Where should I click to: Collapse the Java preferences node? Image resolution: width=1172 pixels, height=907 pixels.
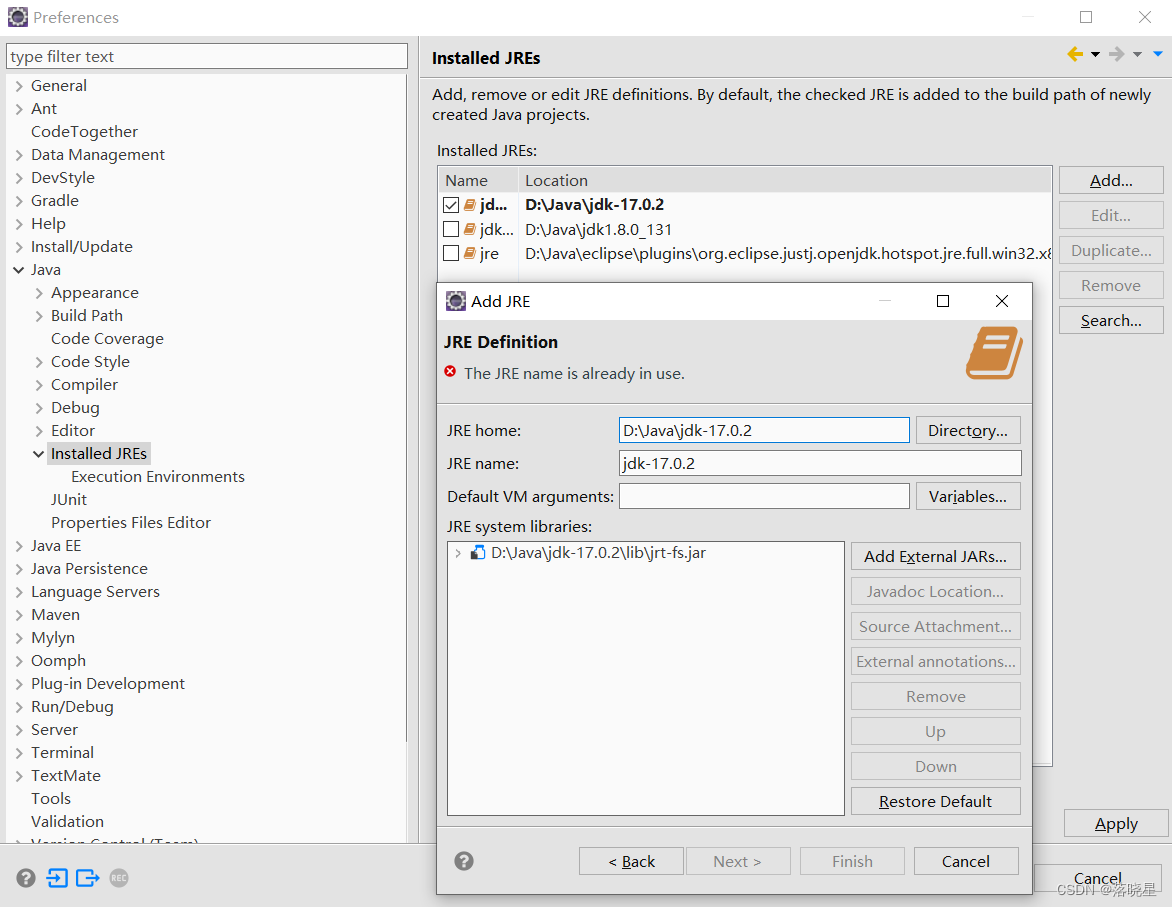click(x=19, y=270)
